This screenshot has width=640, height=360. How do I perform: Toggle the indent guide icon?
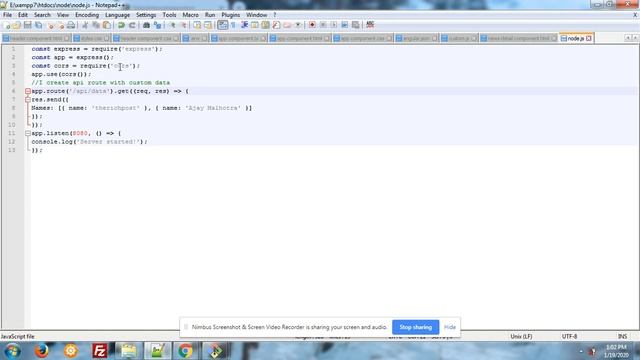(x=244, y=25)
